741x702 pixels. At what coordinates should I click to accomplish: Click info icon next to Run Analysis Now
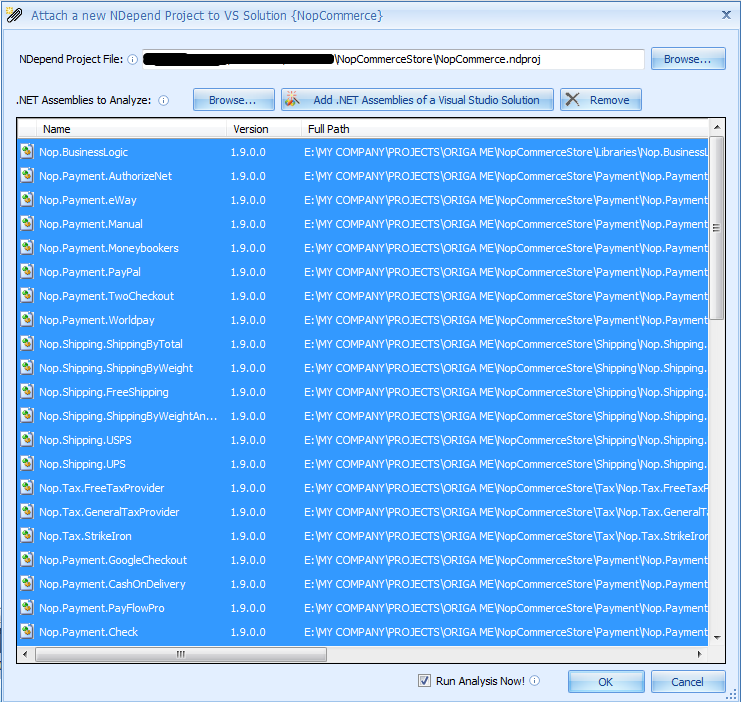pyautogui.click(x=534, y=681)
